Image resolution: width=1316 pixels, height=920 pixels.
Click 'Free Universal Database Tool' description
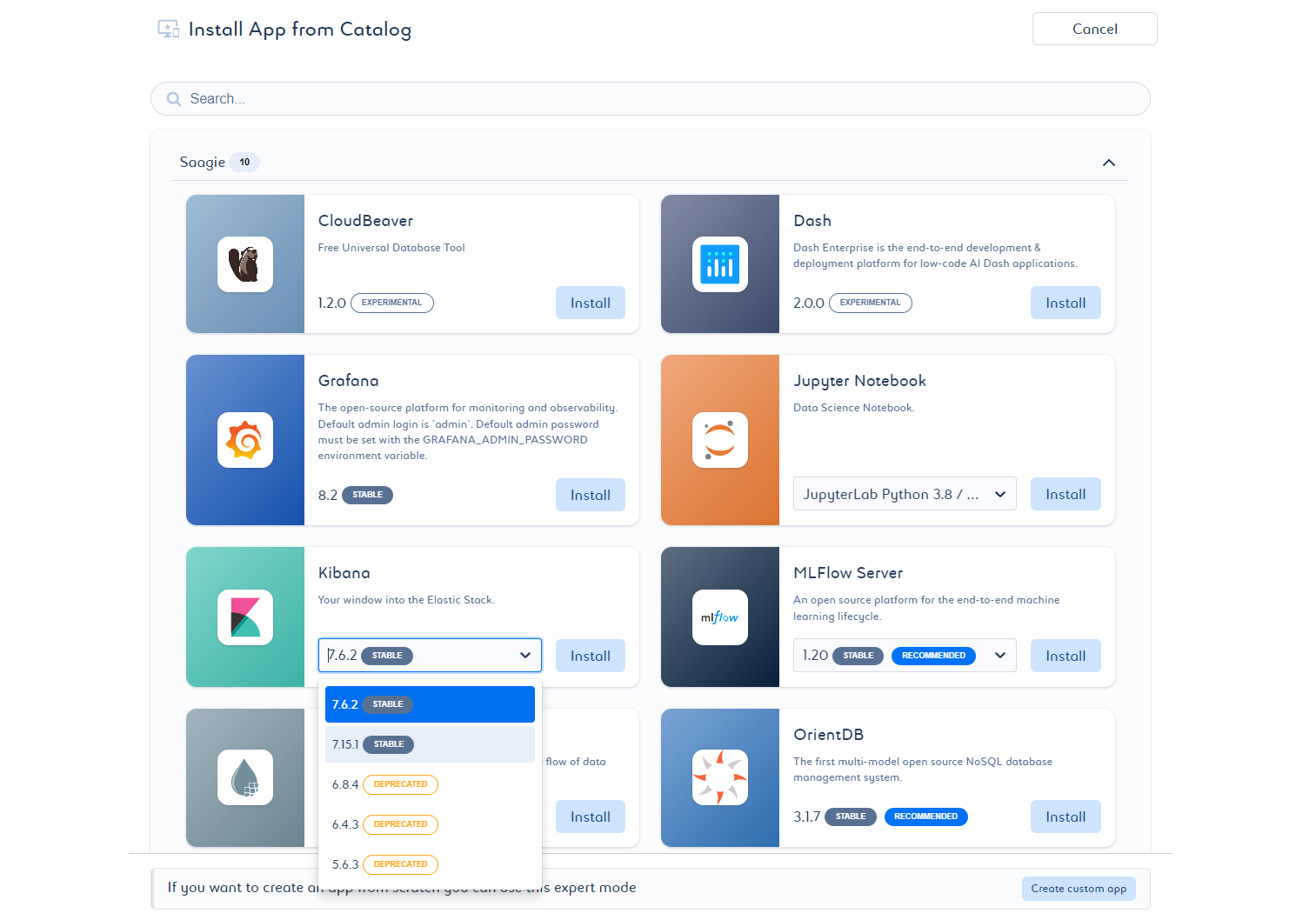coord(391,248)
